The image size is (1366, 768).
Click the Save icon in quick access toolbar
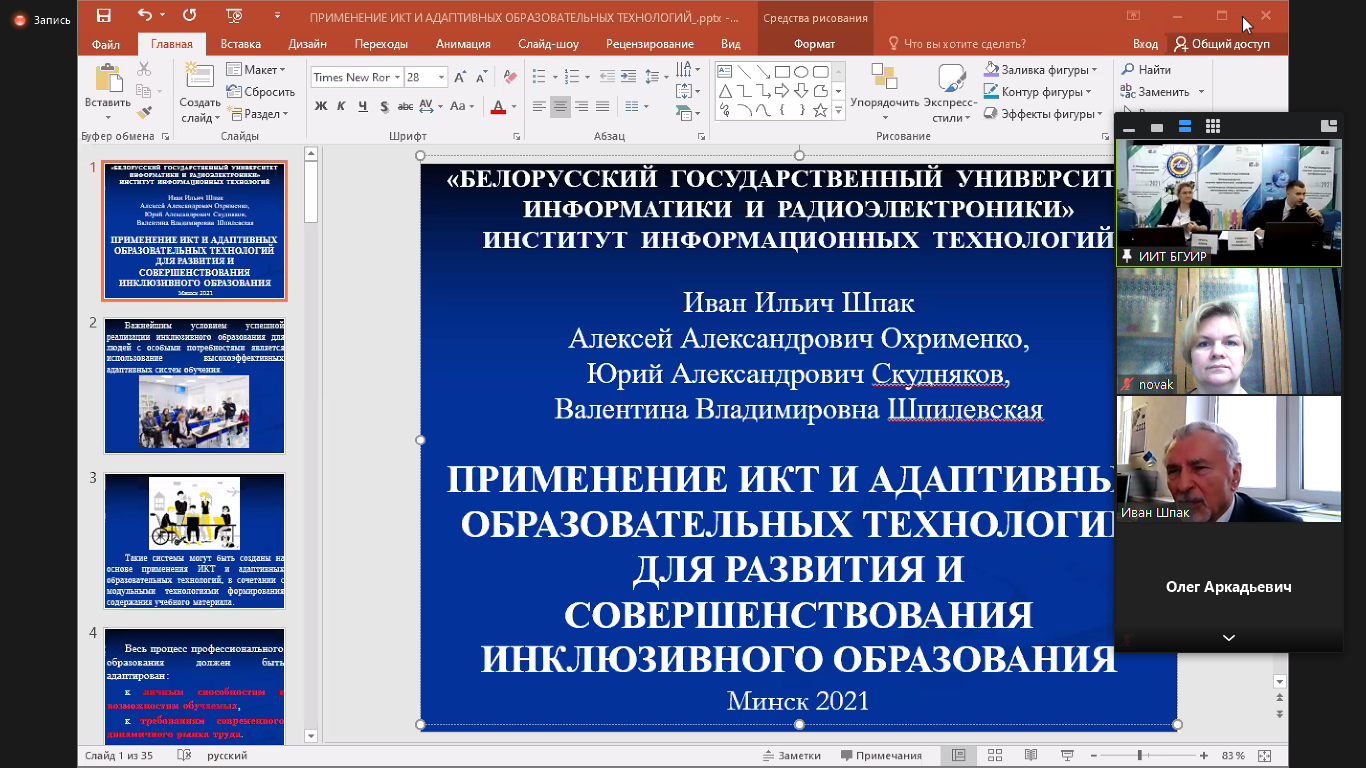pyautogui.click(x=104, y=15)
